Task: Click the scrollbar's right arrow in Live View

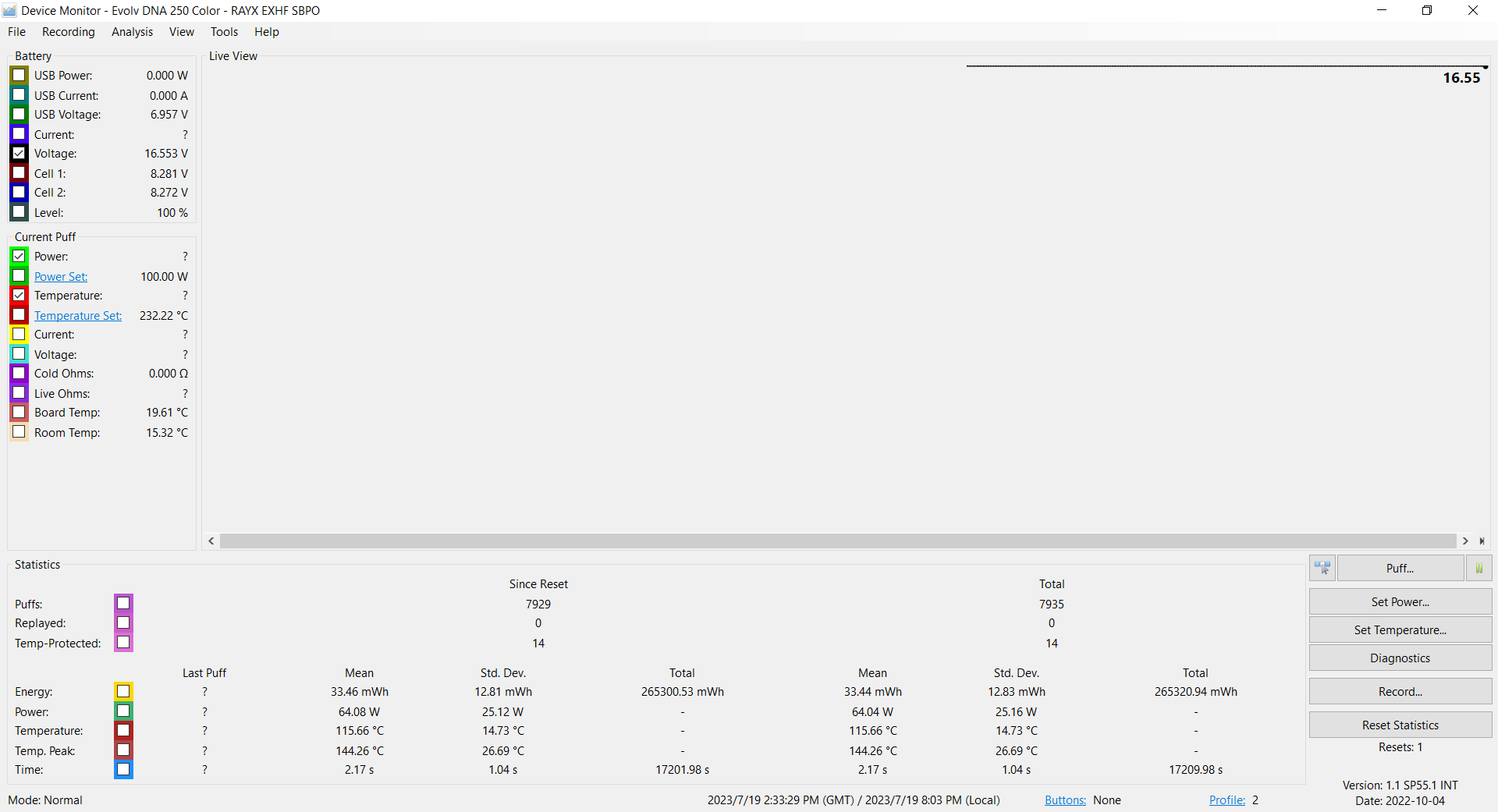Action: (x=1465, y=541)
